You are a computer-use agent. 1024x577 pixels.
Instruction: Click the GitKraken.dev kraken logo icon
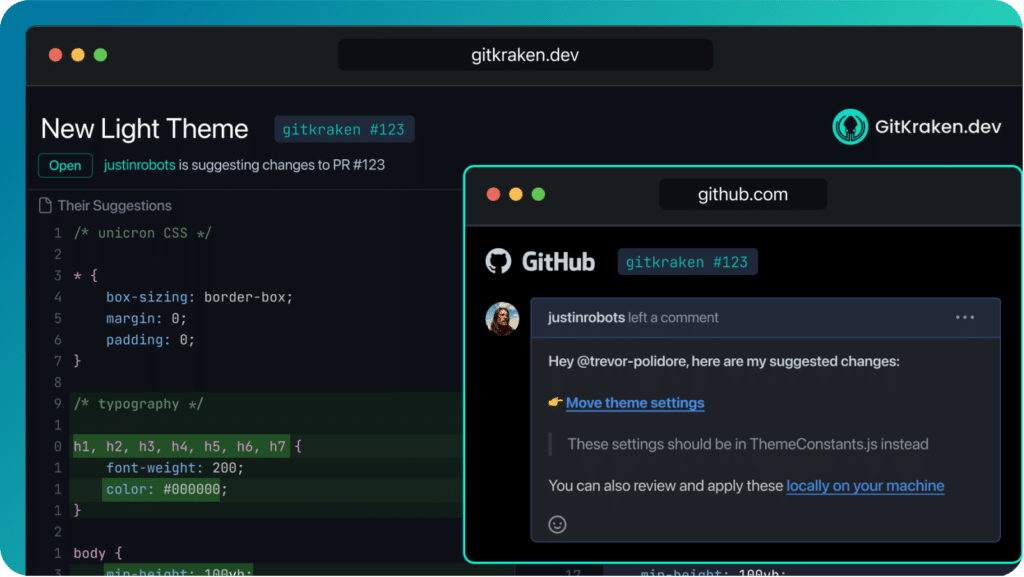coord(850,127)
